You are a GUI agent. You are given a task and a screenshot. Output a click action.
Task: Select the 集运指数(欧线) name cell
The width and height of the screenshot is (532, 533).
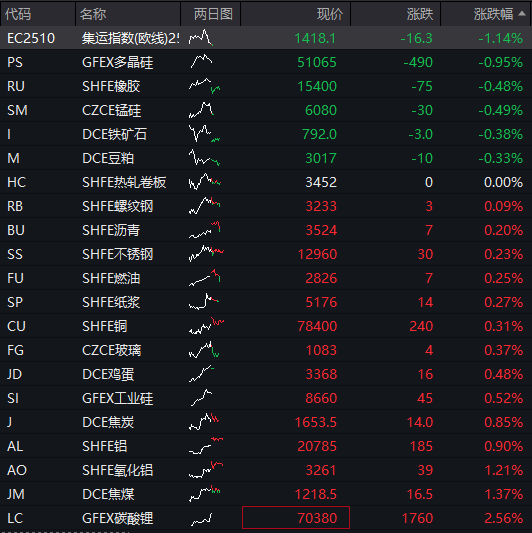tap(131, 38)
